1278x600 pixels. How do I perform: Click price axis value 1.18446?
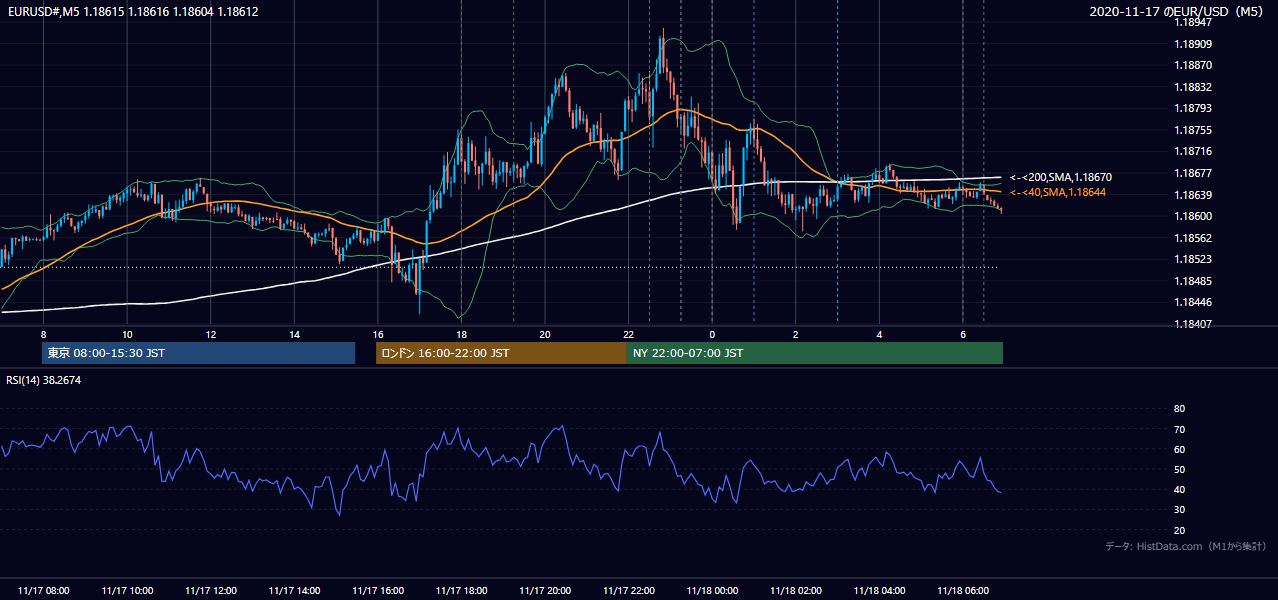(1192, 302)
